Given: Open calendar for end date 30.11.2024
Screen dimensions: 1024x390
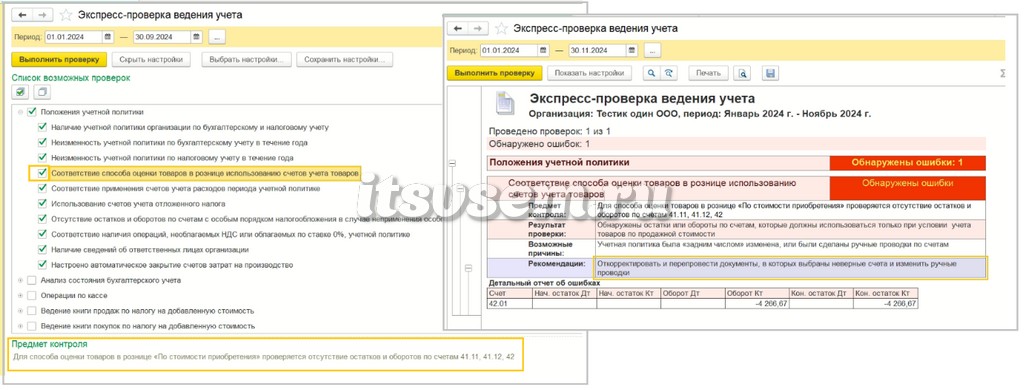Looking at the screenshot, I should 632,50.
